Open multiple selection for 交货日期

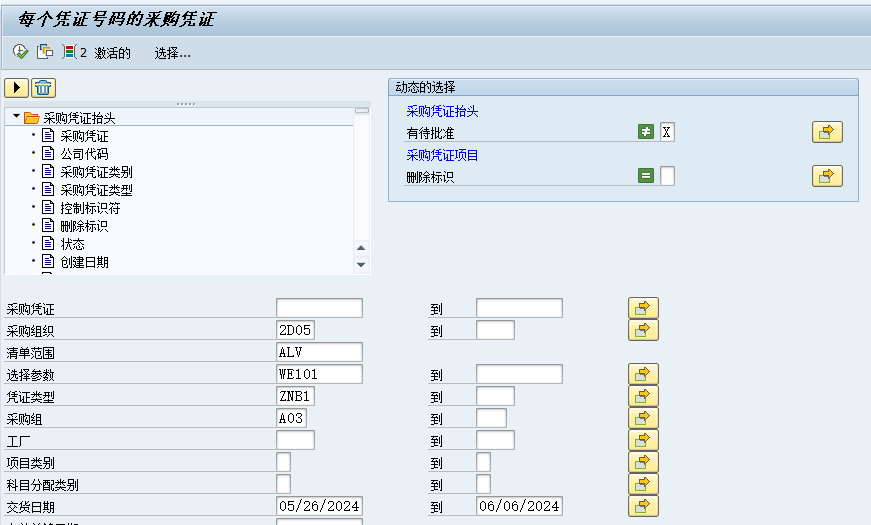(x=643, y=506)
